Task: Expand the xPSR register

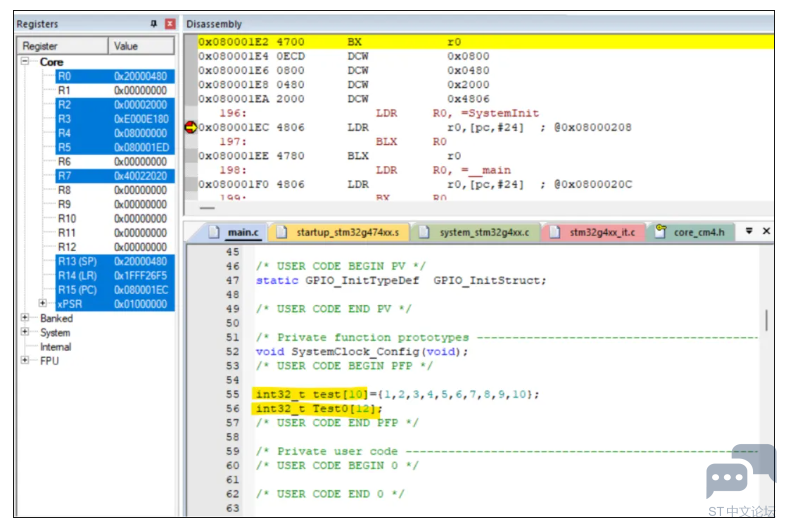Action: click(43, 303)
